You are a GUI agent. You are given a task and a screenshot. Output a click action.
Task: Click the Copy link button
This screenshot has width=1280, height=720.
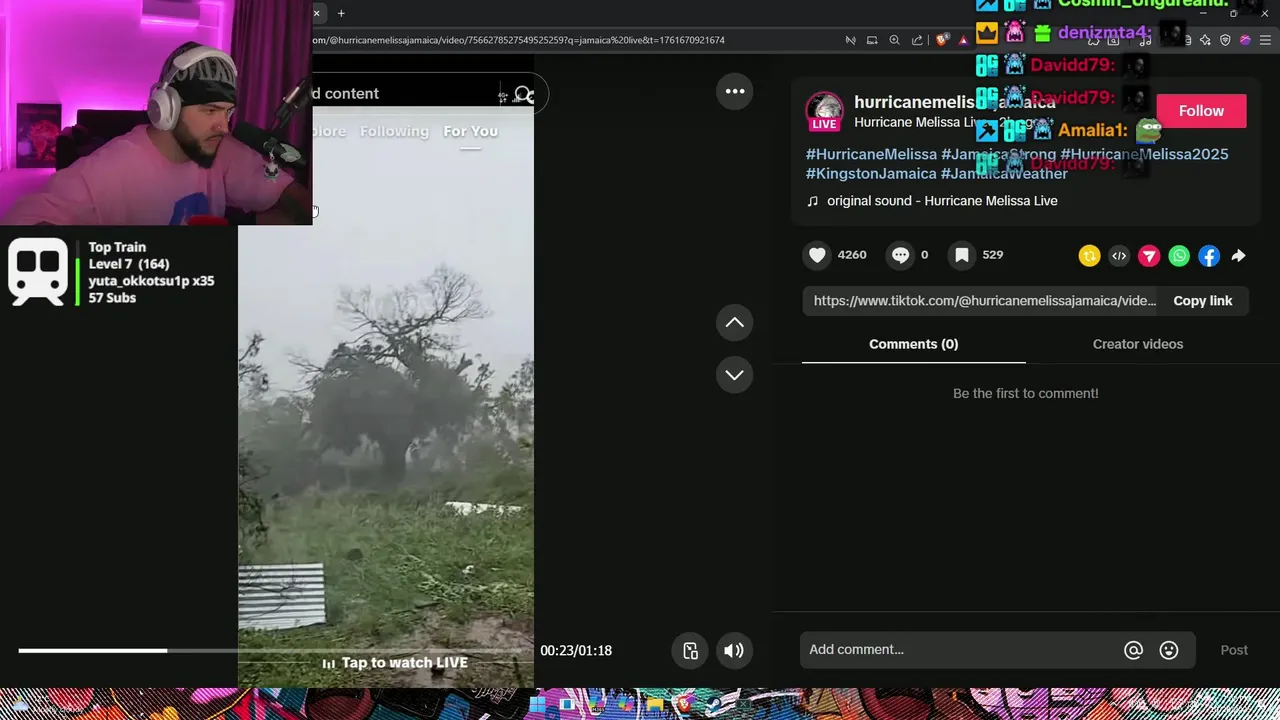1202,301
